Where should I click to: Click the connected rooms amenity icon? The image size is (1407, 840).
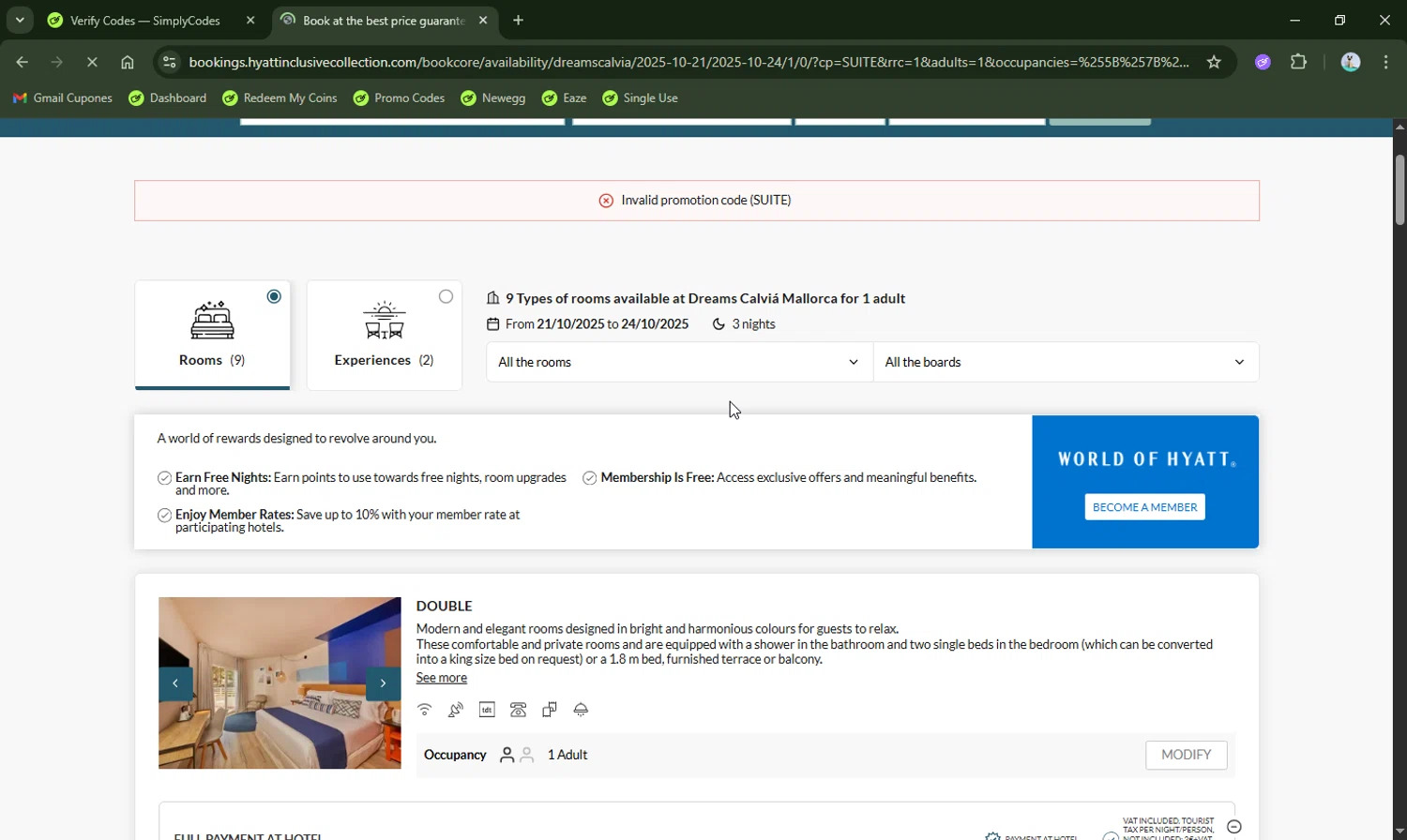550,710
